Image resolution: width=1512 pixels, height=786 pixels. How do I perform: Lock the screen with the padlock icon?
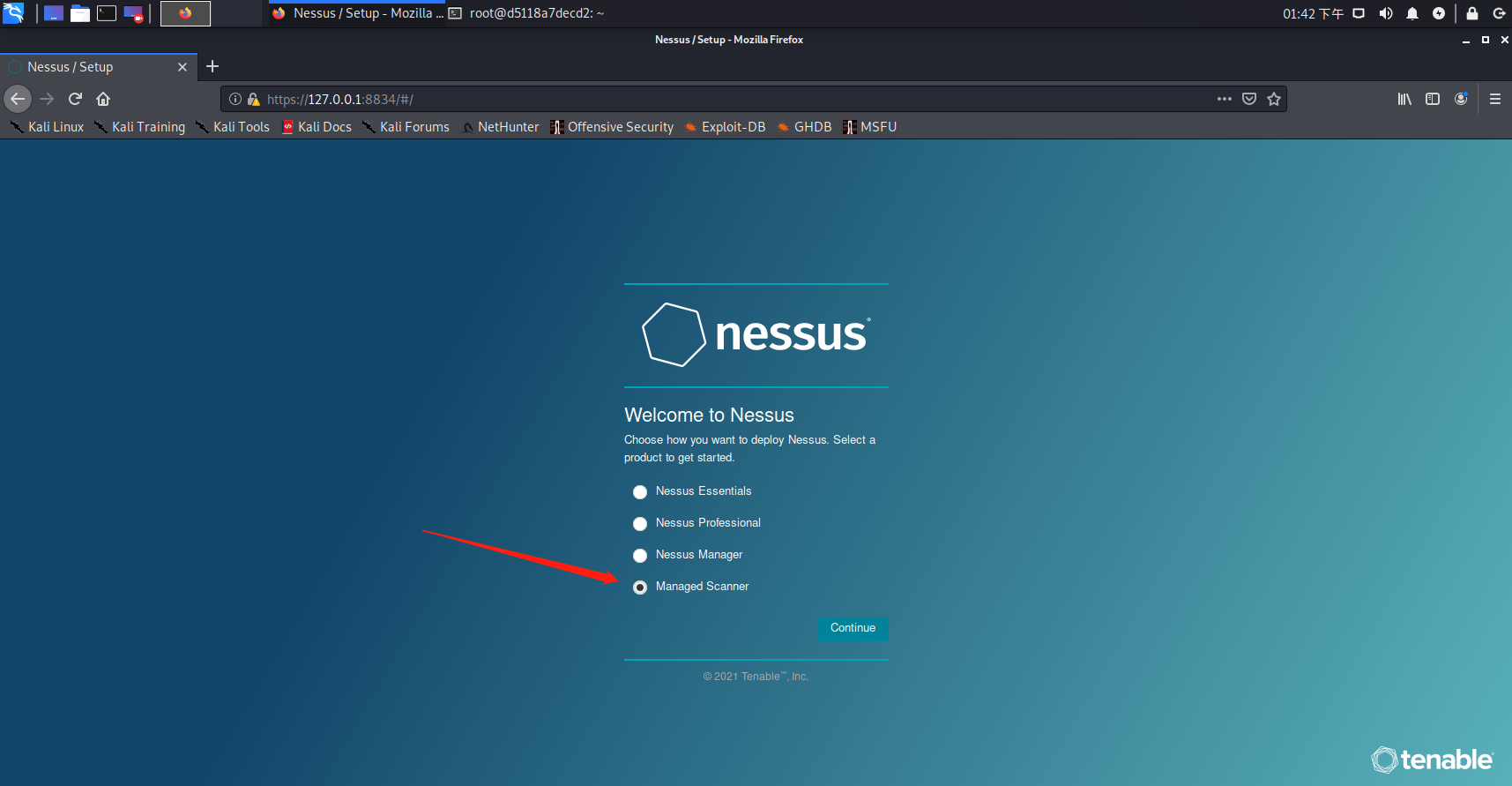point(1471,13)
